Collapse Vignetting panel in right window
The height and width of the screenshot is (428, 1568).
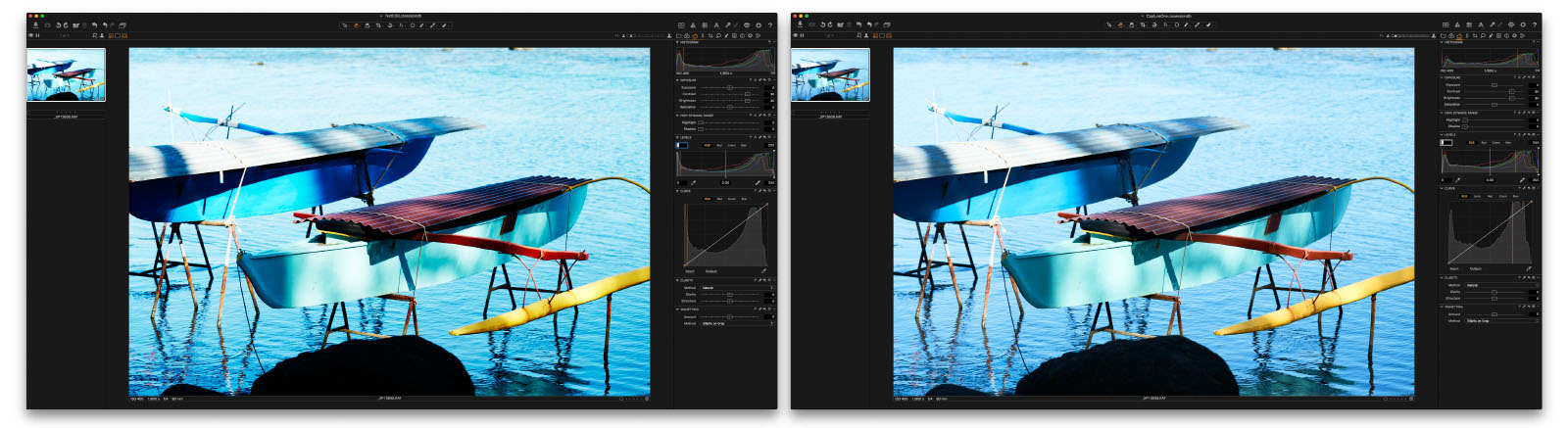1442,307
